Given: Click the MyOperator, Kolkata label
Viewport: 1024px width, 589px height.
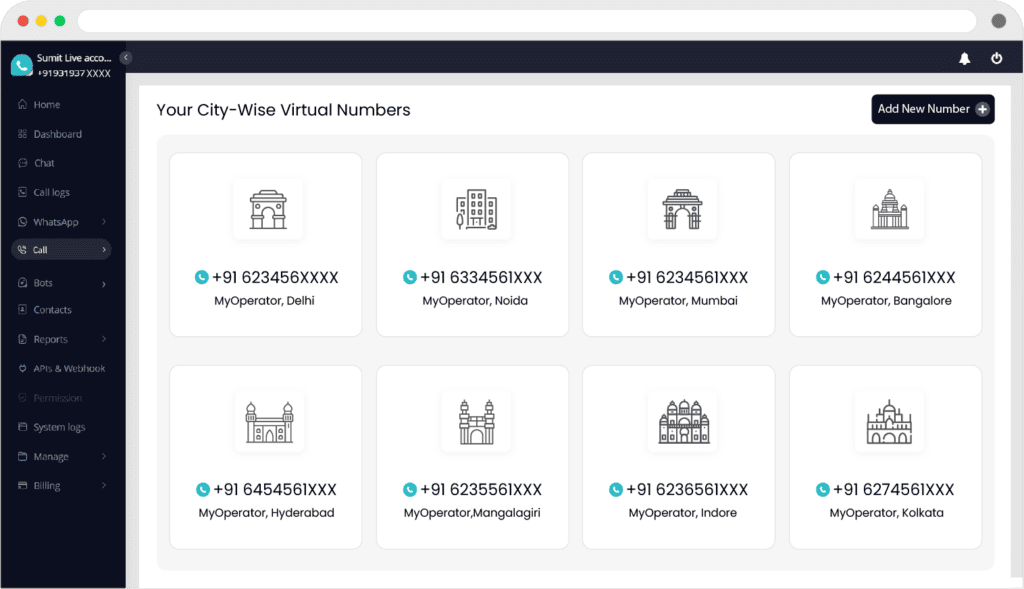Looking at the screenshot, I should 886,513.
